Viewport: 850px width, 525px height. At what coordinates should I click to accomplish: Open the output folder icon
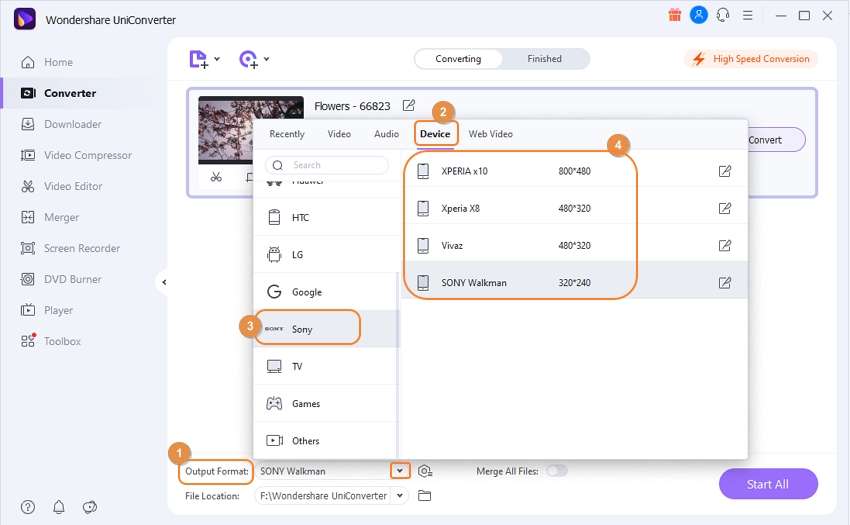pos(424,496)
